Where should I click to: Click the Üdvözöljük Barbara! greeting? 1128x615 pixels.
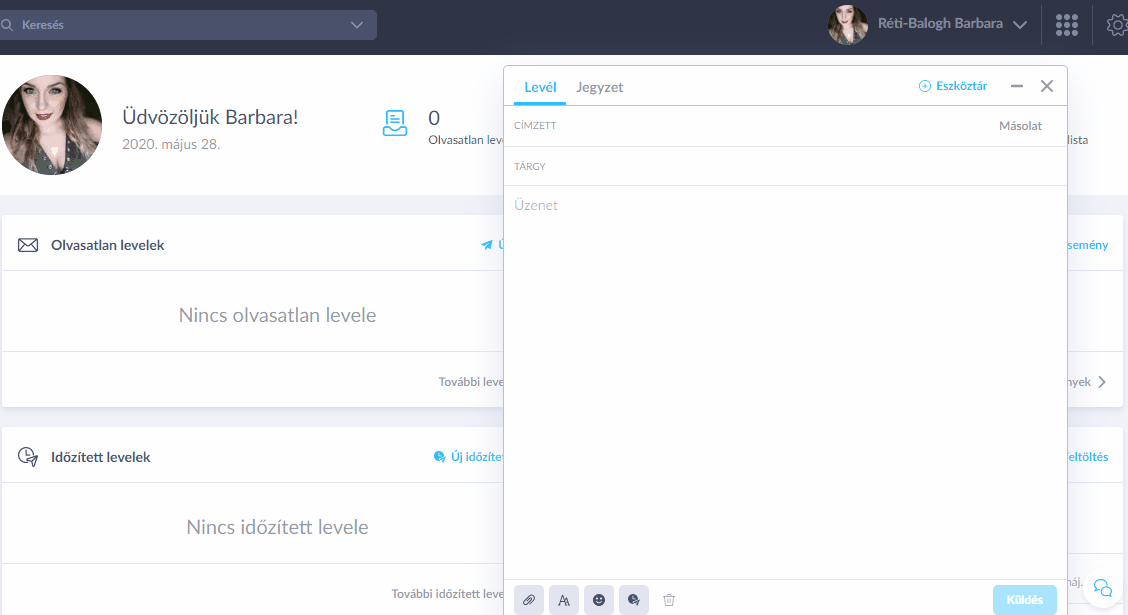click(210, 117)
